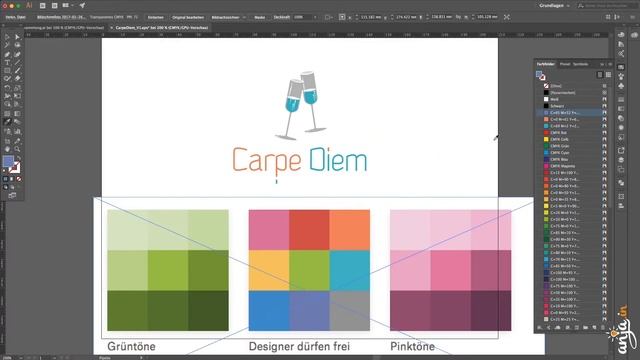Viewport: 640px width, 360px height.
Task: Set paint mode to Gradient below fill swatch
Action: [x=12, y=179]
